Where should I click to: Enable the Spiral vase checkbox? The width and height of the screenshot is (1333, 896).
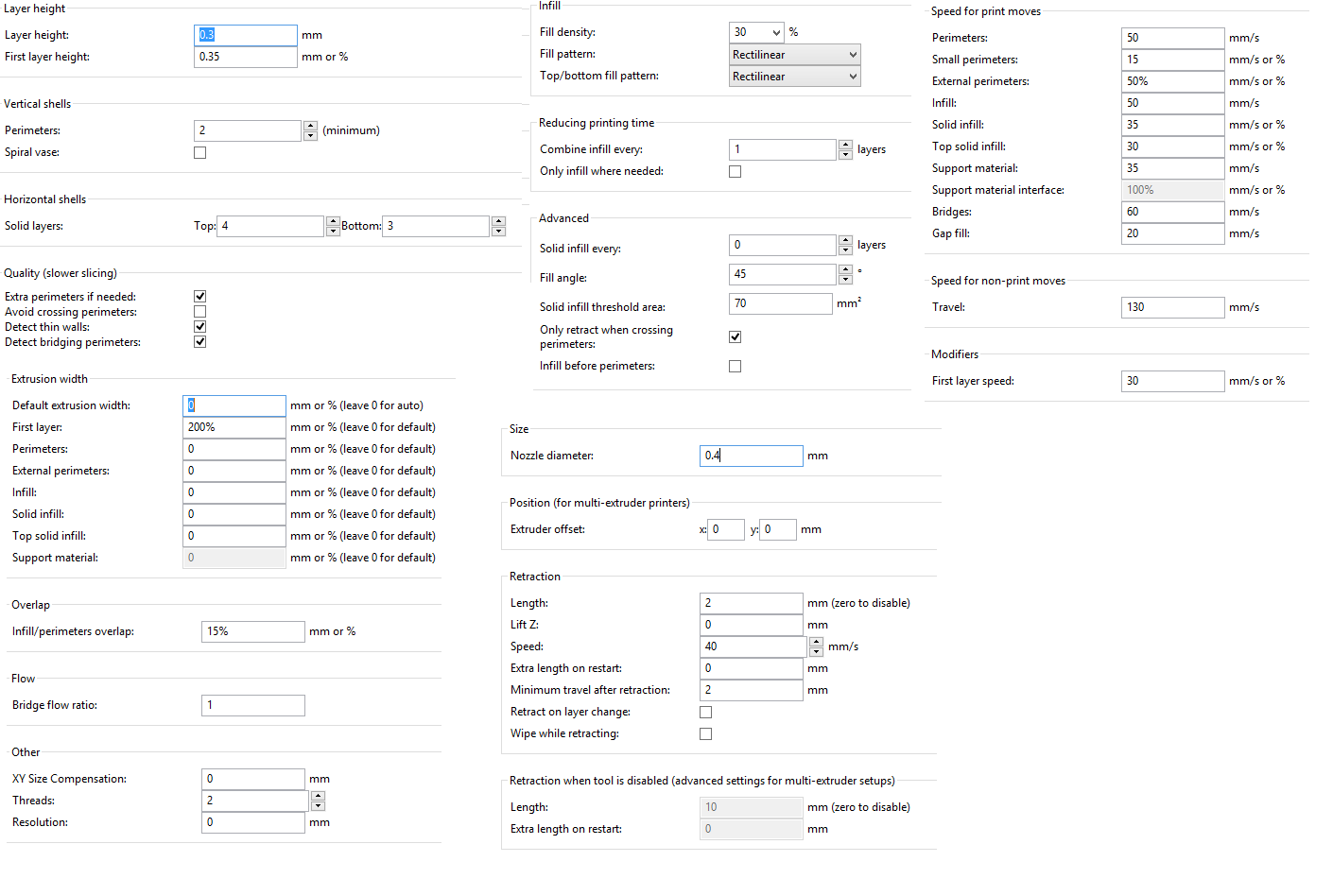click(x=199, y=152)
